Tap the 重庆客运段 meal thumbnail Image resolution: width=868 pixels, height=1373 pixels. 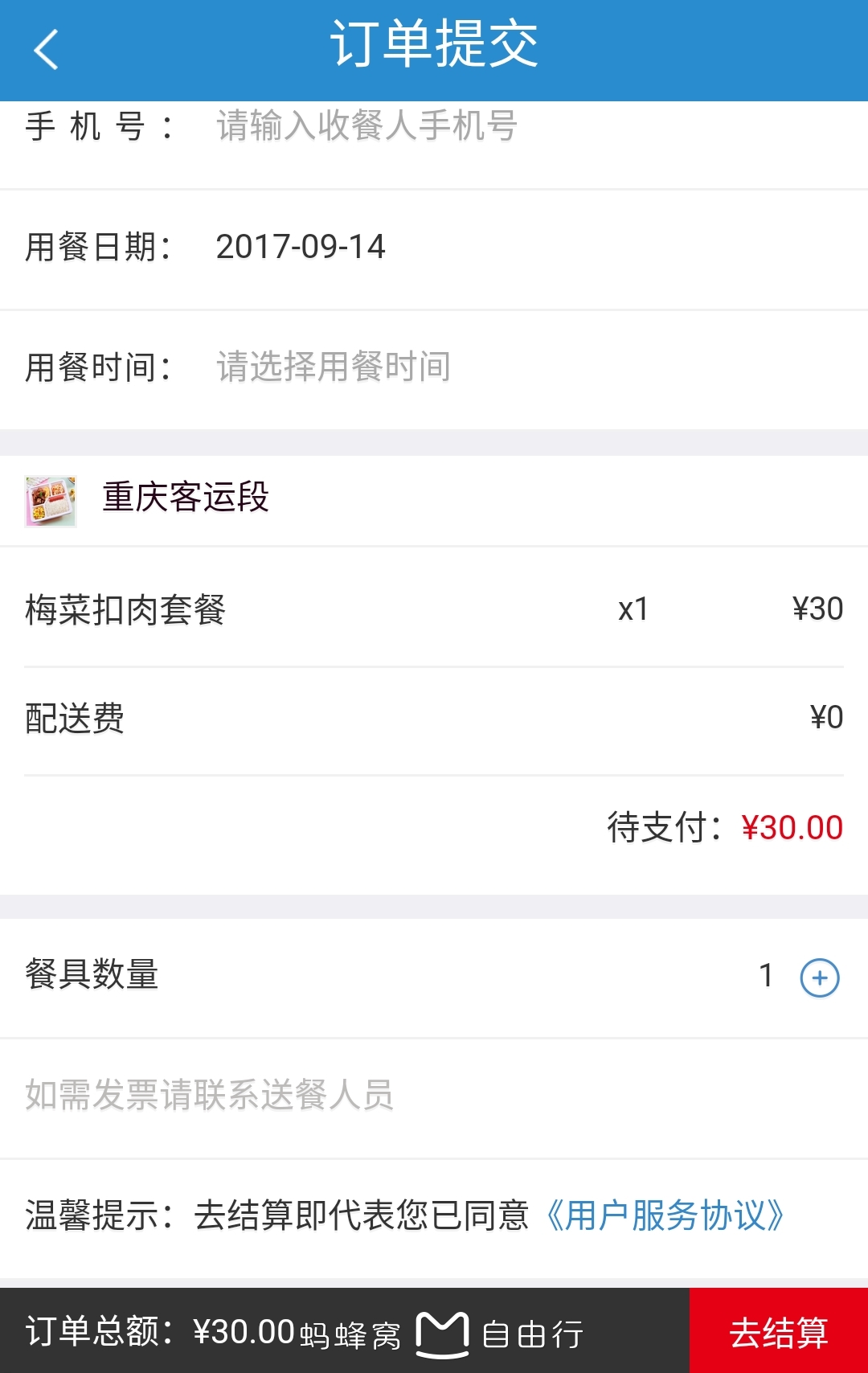pyautogui.click(x=51, y=501)
